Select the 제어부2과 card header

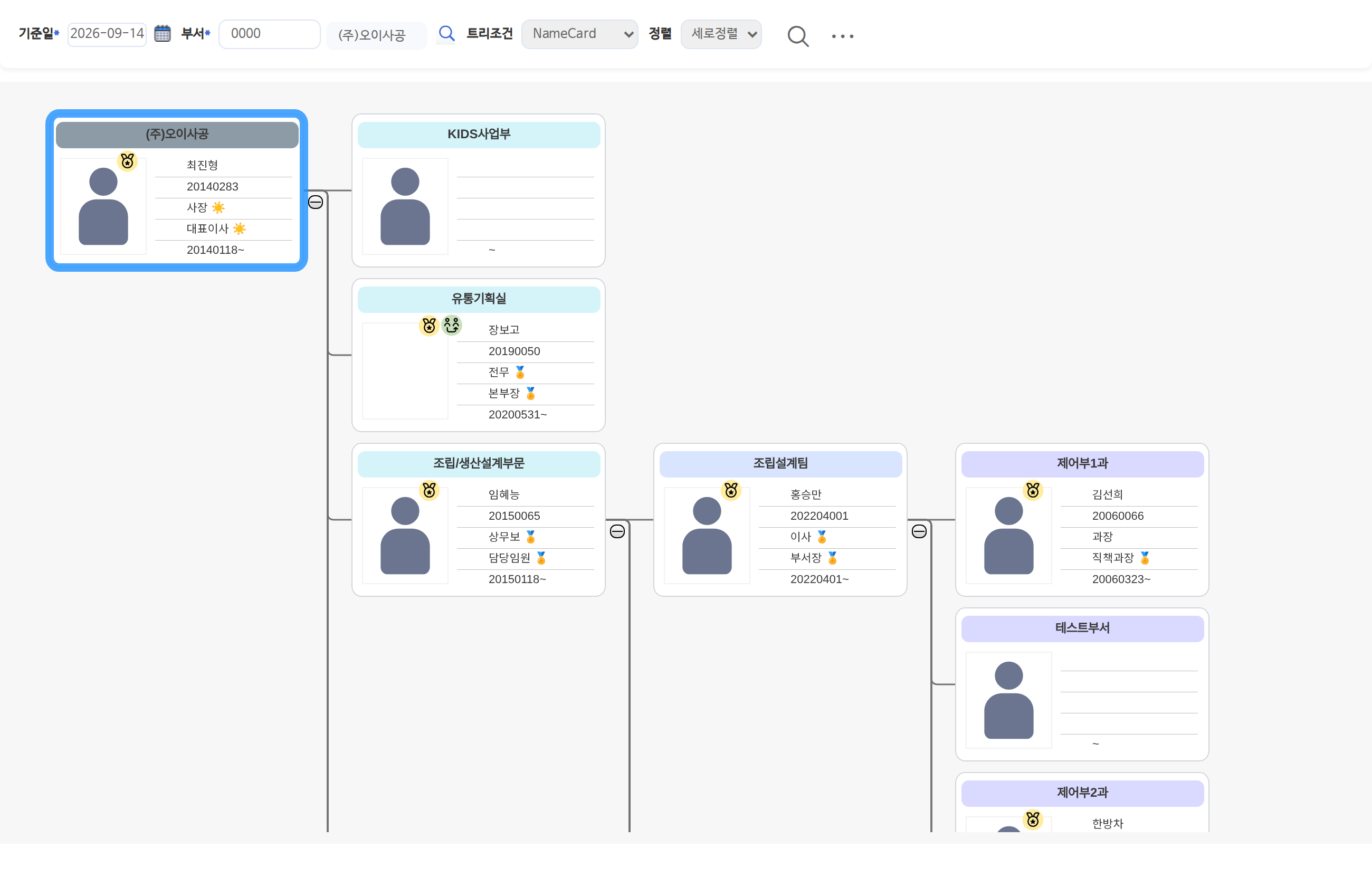click(1082, 793)
